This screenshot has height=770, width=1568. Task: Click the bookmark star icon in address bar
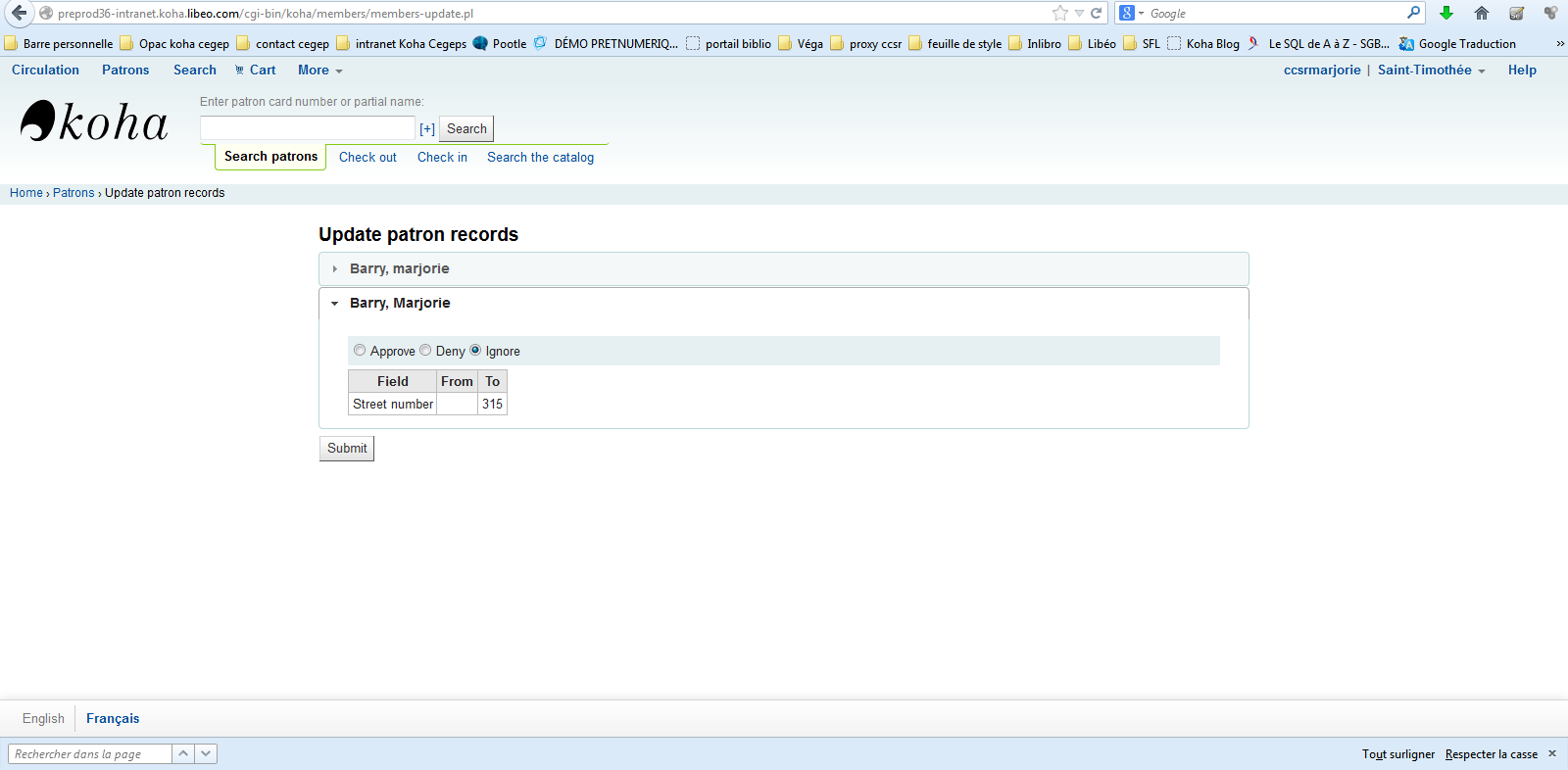click(x=1059, y=13)
